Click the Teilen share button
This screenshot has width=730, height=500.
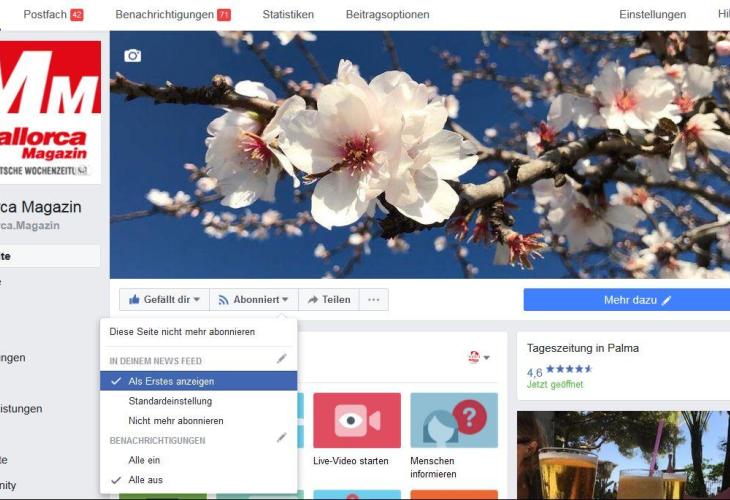click(328, 300)
